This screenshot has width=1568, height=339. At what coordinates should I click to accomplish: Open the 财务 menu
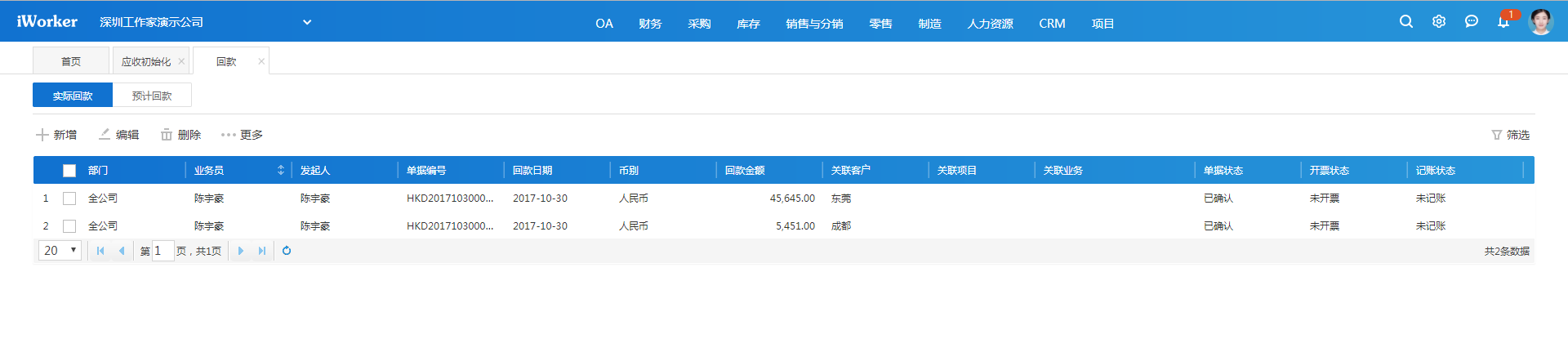pos(650,24)
